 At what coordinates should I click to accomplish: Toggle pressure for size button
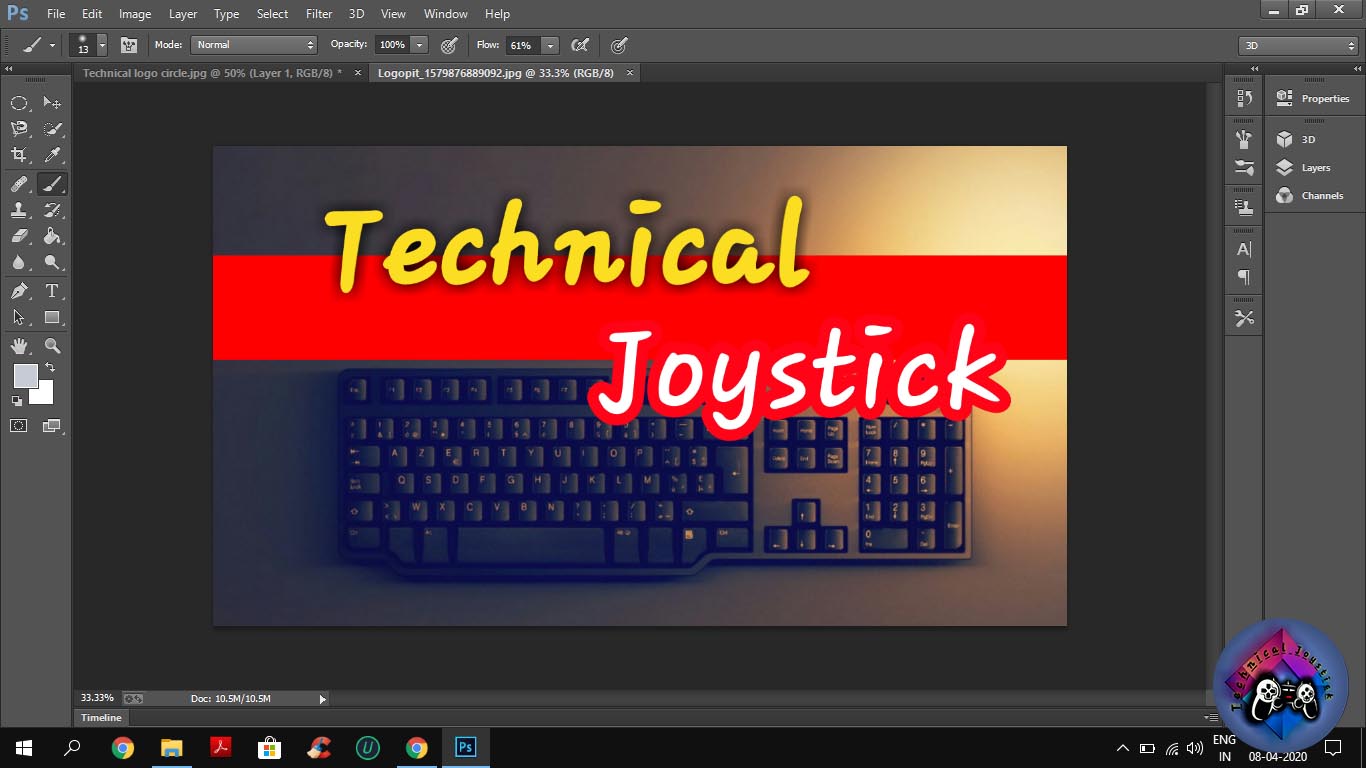pos(619,45)
